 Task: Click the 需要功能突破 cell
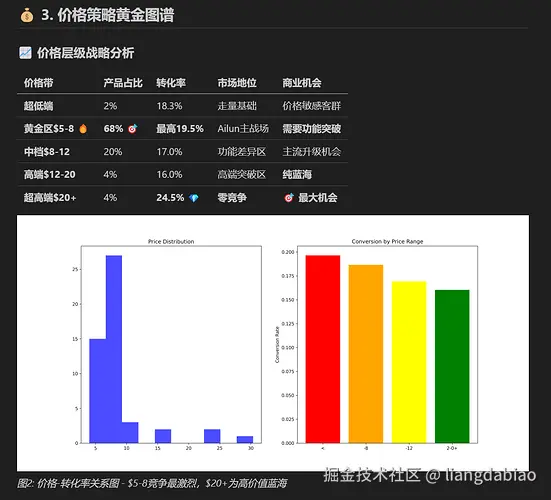[312, 129]
